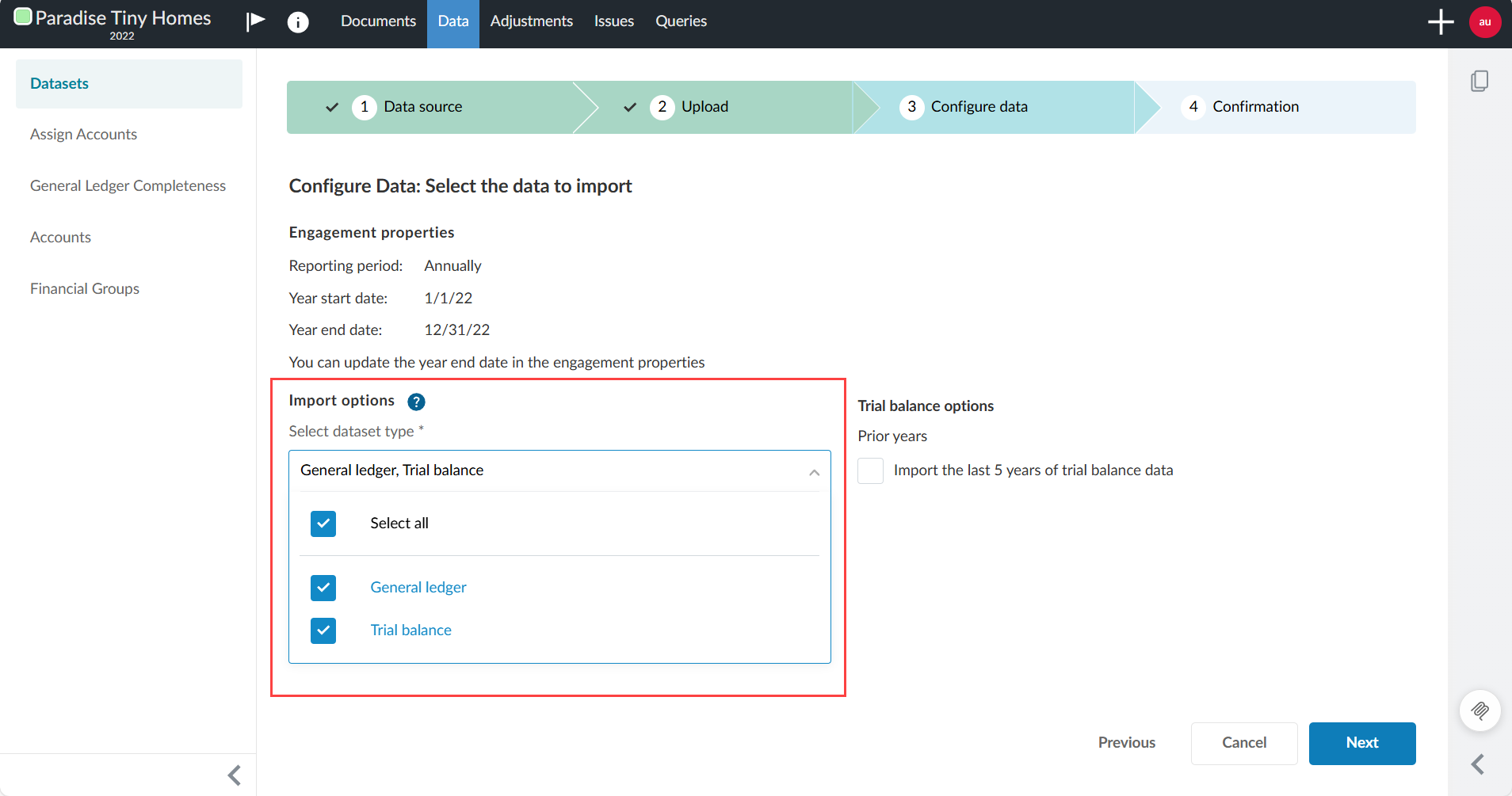Screen dimensions: 1512x796
Task: Uncheck the Select all checkbox
Action: point(323,523)
